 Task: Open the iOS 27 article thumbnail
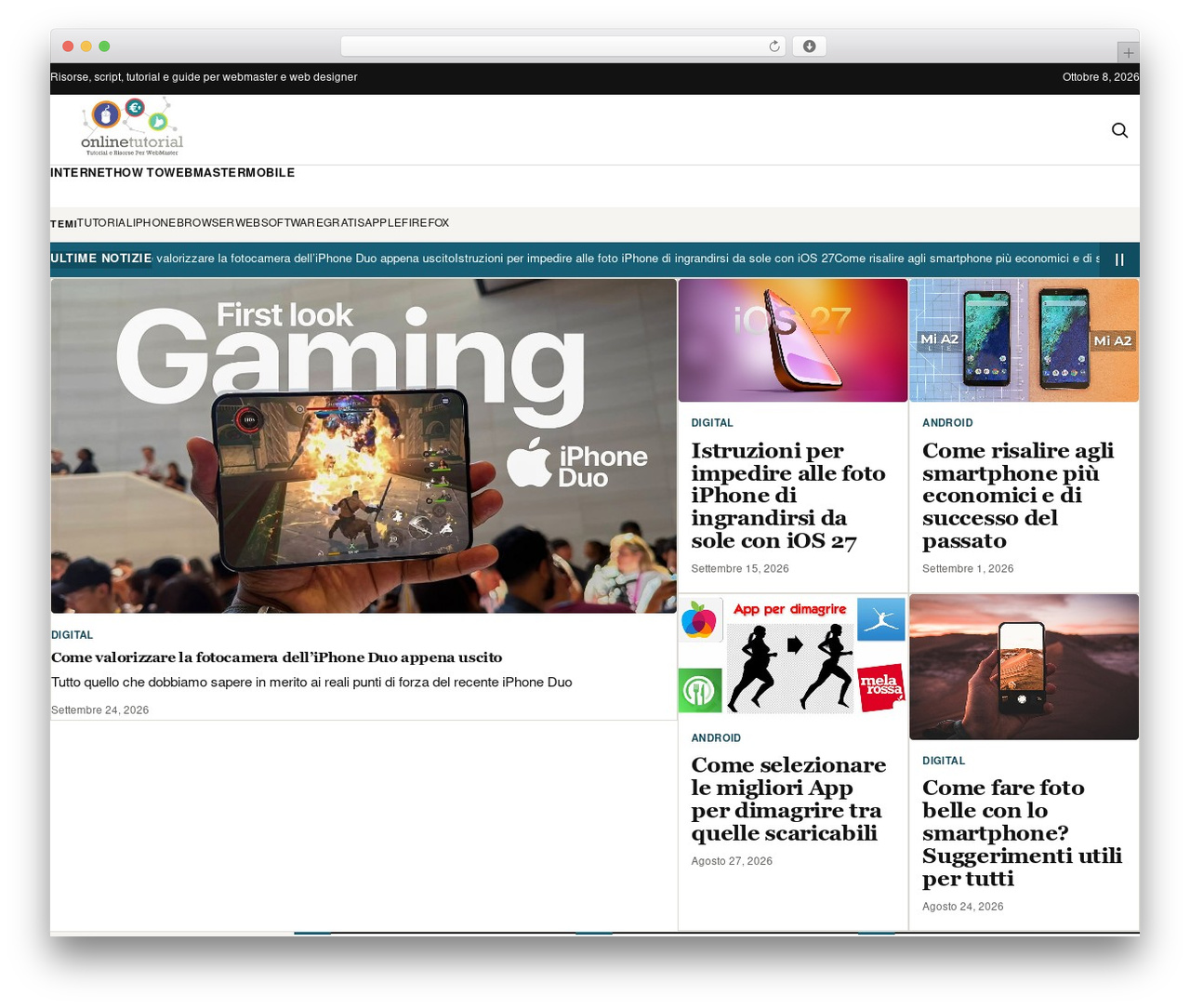pos(793,340)
